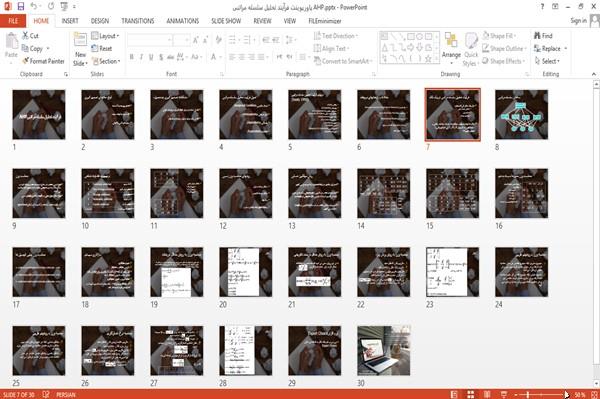Switch to Reading View in status bar
The height and width of the screenshot is (399, 600).
tap(487, 394)
